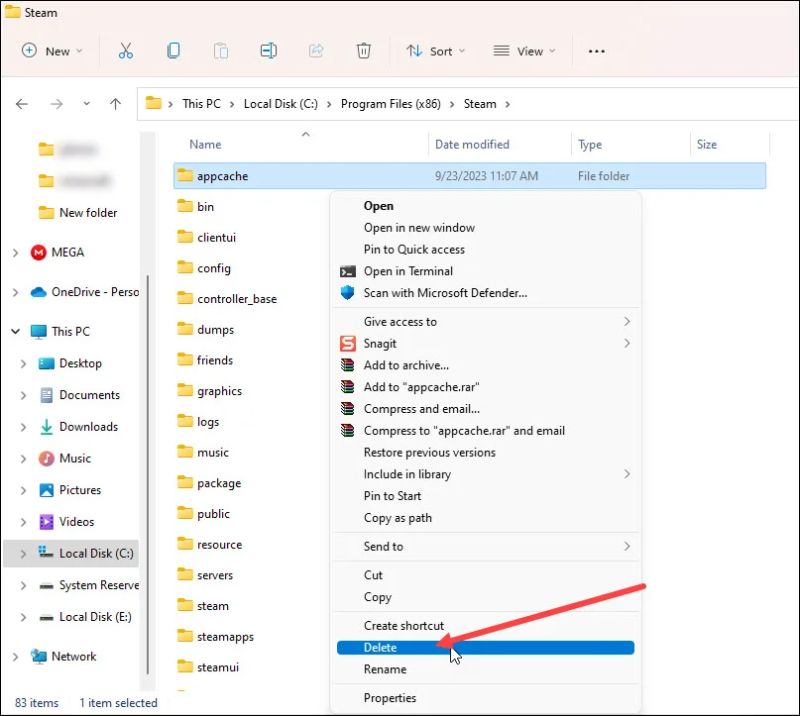
Task: Click Steam breadcrumb in address bar
Action: coord(480,104)
